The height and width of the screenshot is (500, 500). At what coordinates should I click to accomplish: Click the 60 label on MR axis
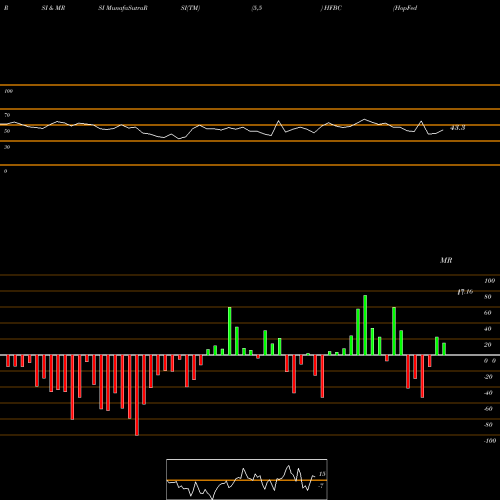488,313
